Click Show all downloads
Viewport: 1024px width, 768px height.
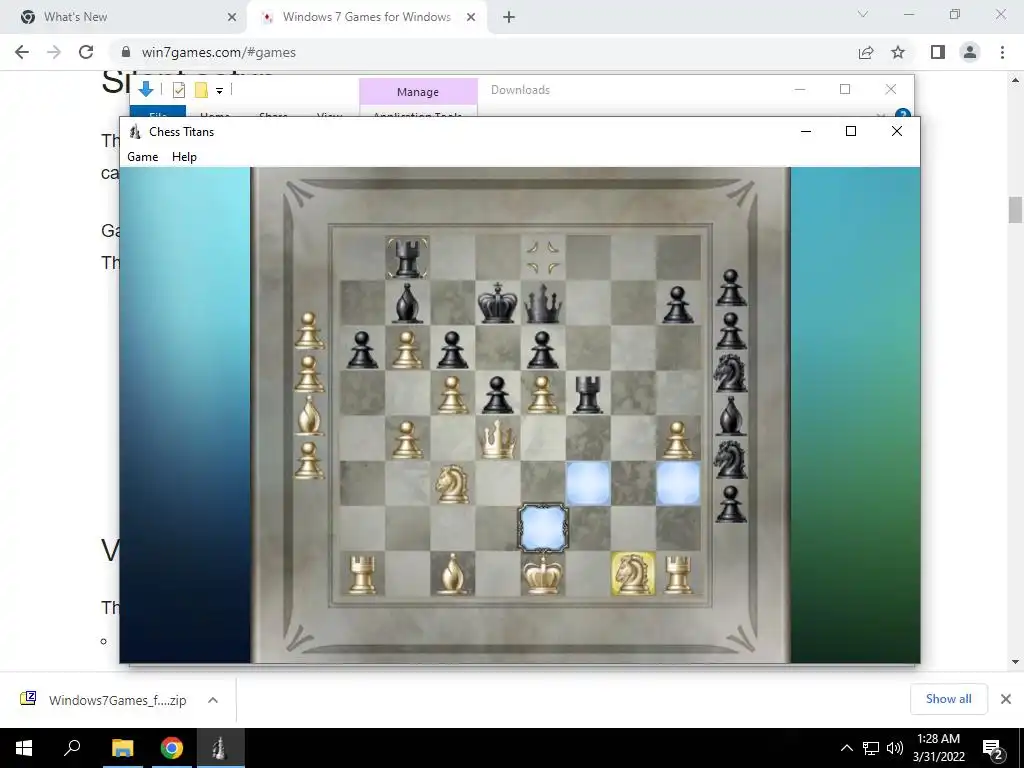[x=948, y=699]
